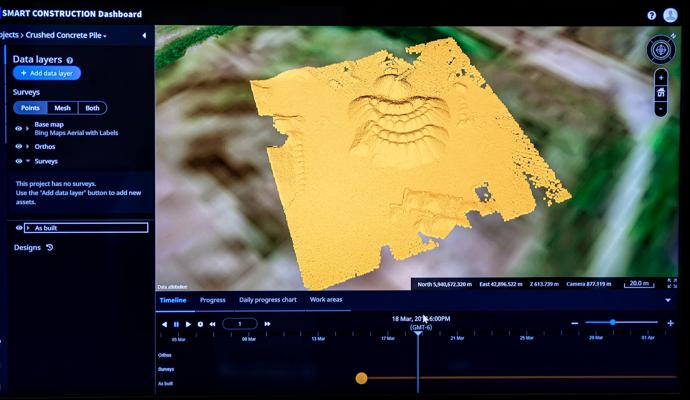This screenshot has height=400, width=690.
Task: Click the compass navigation control
Action: click(661, 48)
